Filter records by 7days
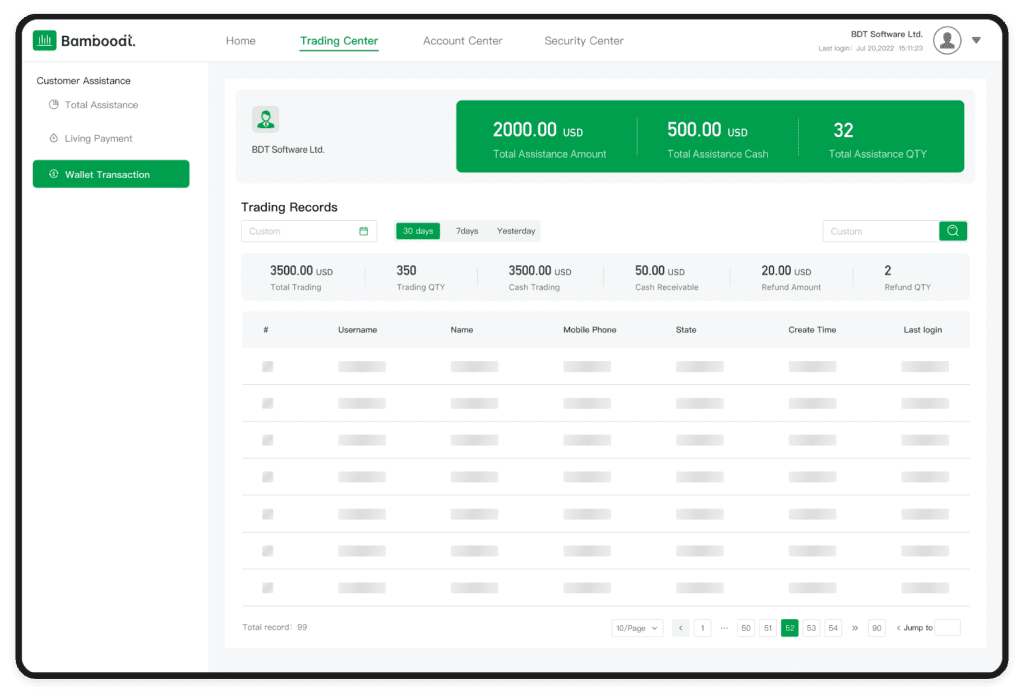This screenshot has width=1024, height=696. 467,231
